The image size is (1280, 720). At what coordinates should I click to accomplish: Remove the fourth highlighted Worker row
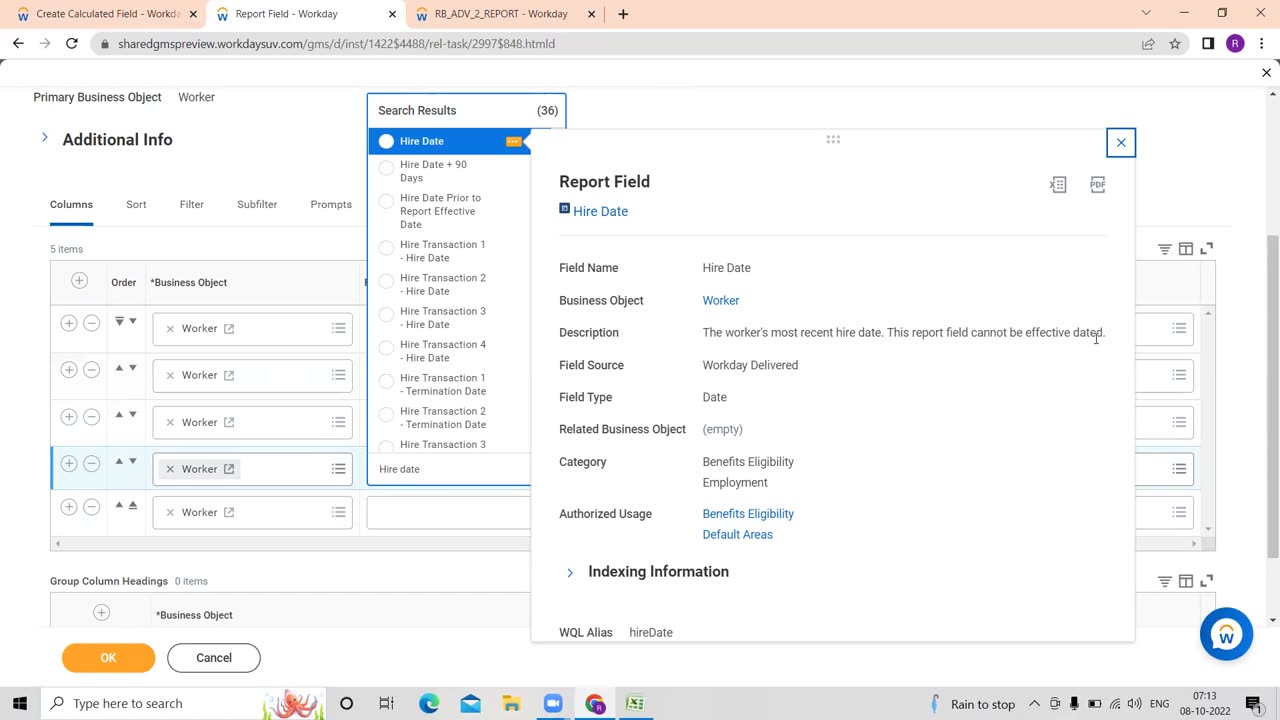tap(91, 464)
